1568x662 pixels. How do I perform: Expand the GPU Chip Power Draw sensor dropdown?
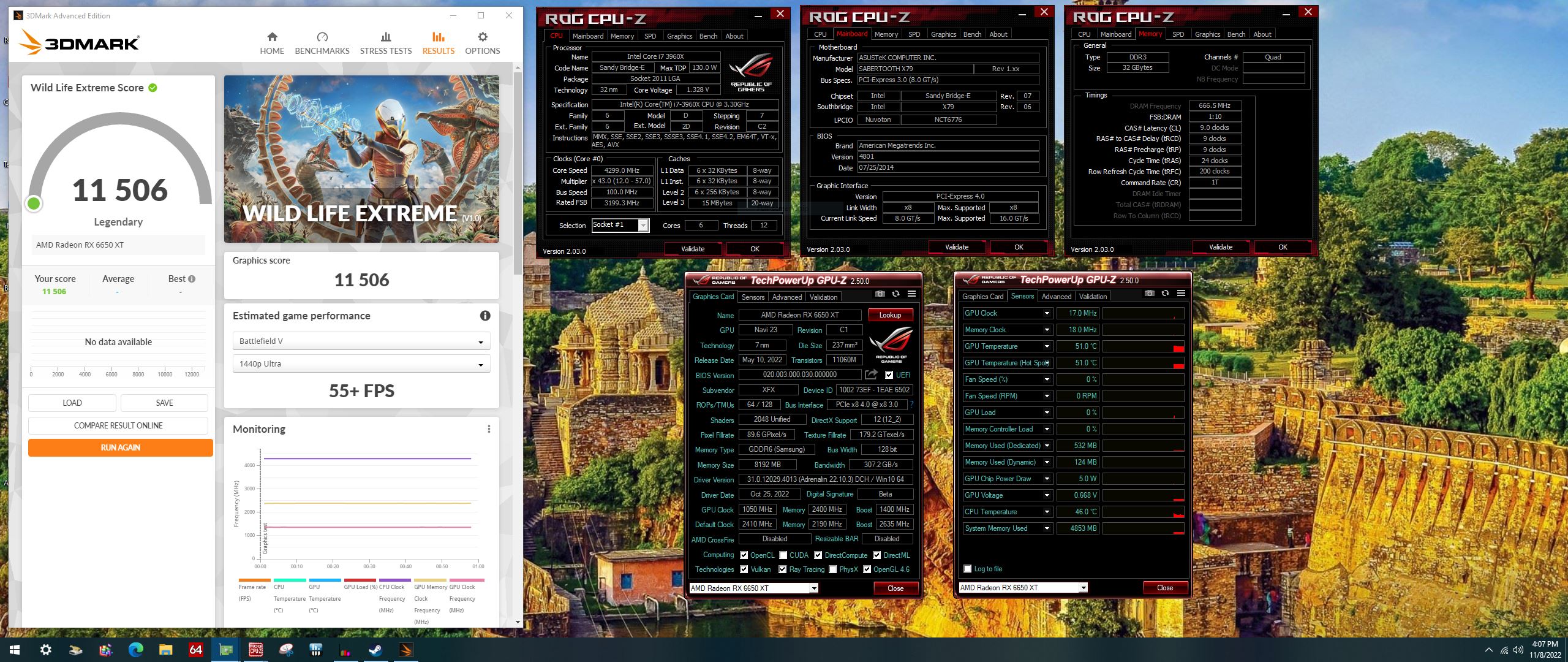(1047, 479)
